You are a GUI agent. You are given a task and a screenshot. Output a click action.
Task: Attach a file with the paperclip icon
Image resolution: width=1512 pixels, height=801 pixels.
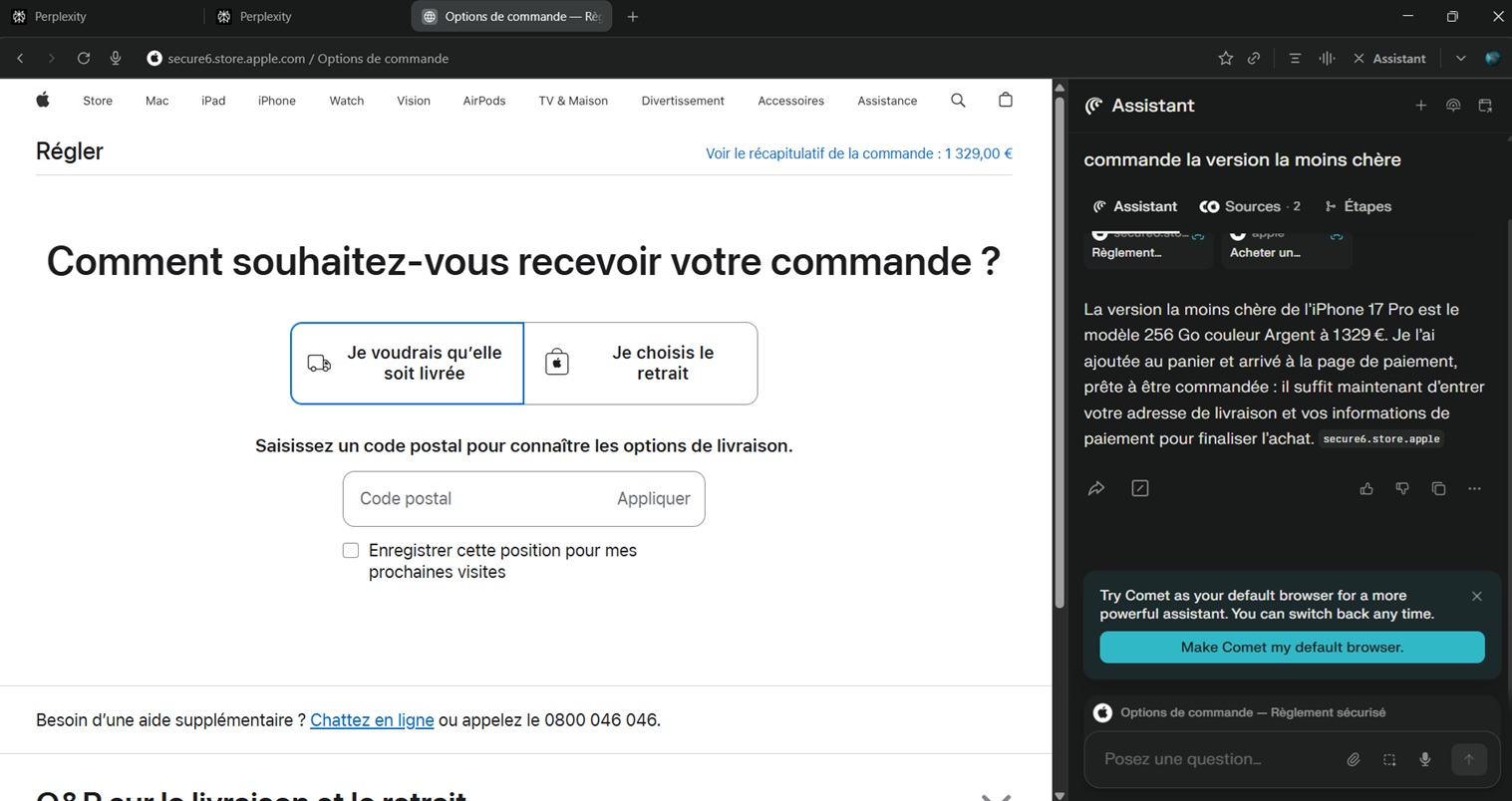coord(1354,759)
